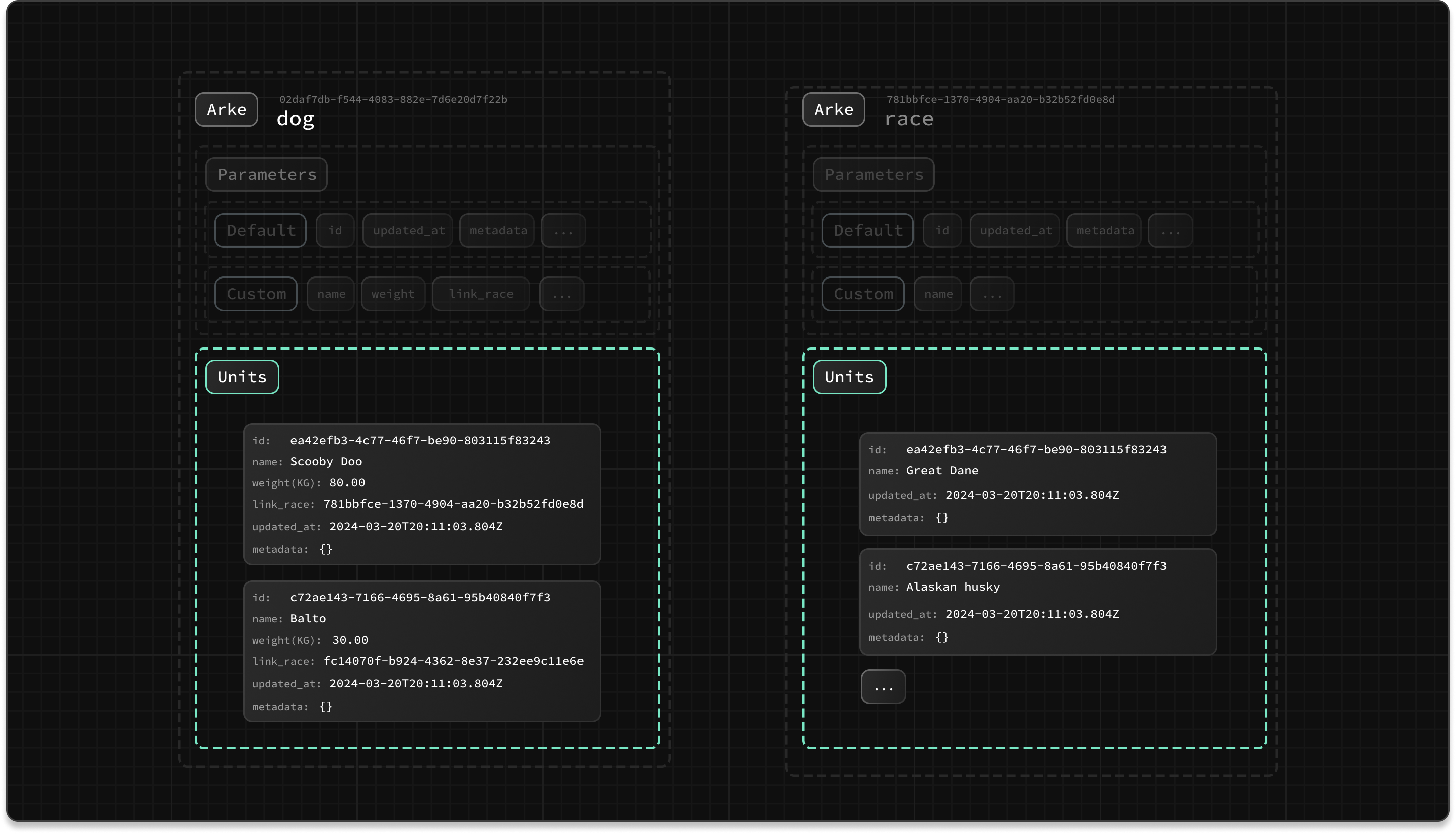This screenshot has width=1456, height=834.
Task: Click the Balto unit entry card
Action: 422,651
